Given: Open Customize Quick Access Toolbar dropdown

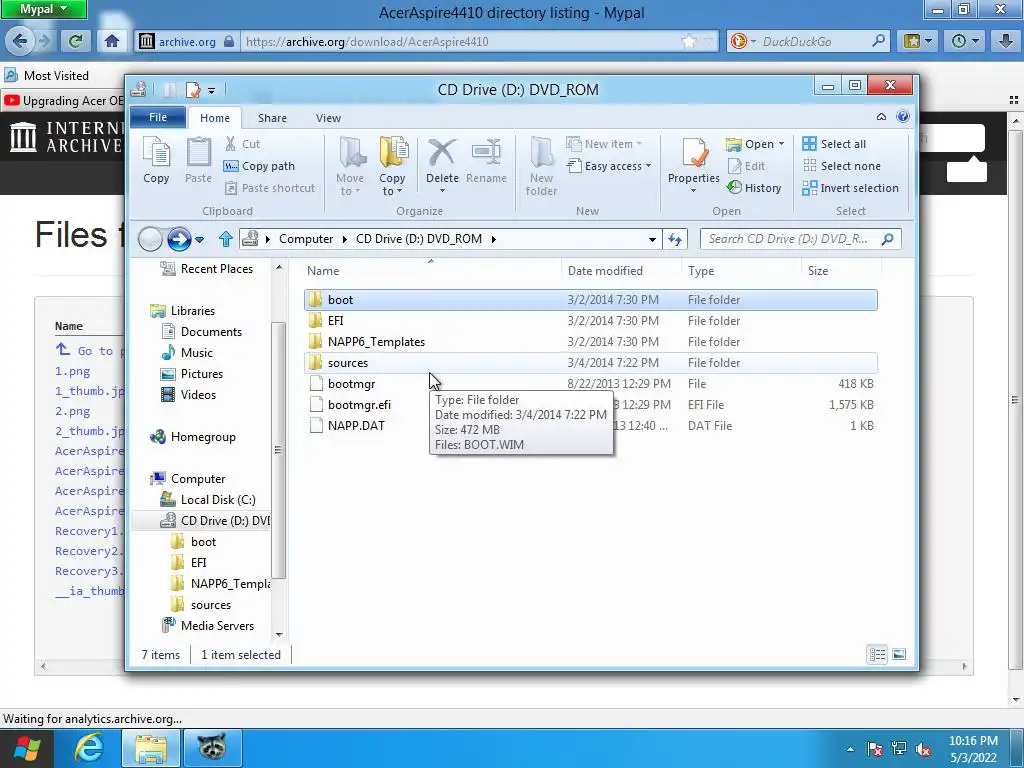Looking at the screenshot, I should [212, 90].
